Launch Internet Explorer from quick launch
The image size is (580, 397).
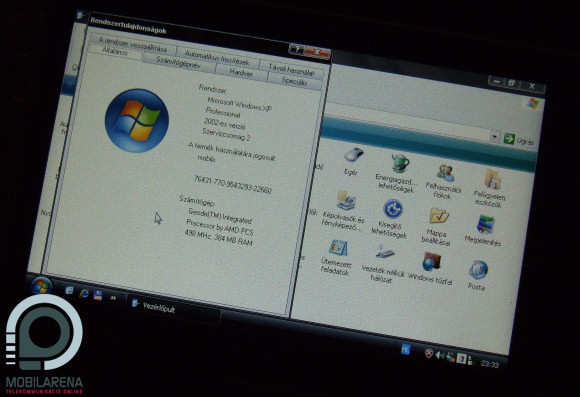(x=84, y=293)
